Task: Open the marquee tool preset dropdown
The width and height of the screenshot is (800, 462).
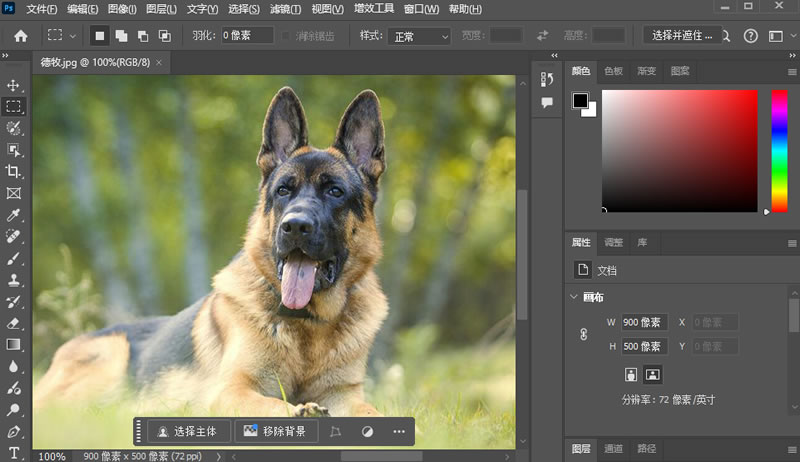Action: (x=72, y=36)
